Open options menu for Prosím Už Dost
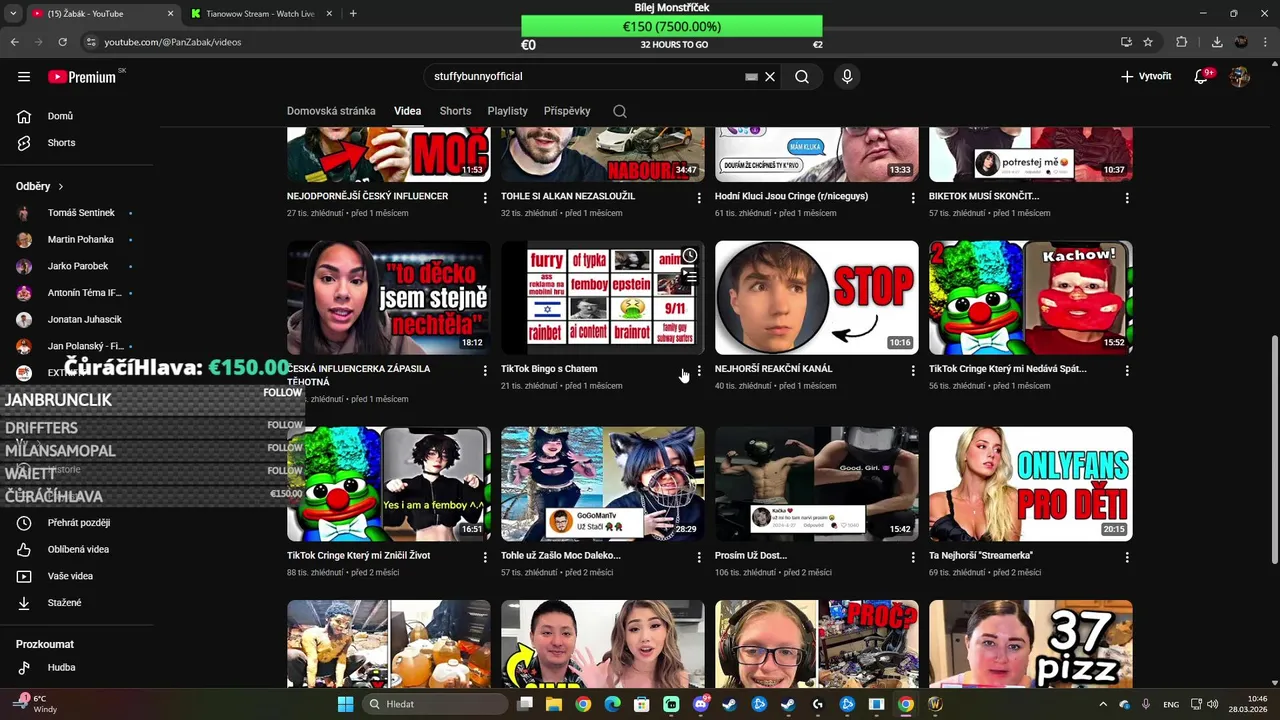 [913, 557]
